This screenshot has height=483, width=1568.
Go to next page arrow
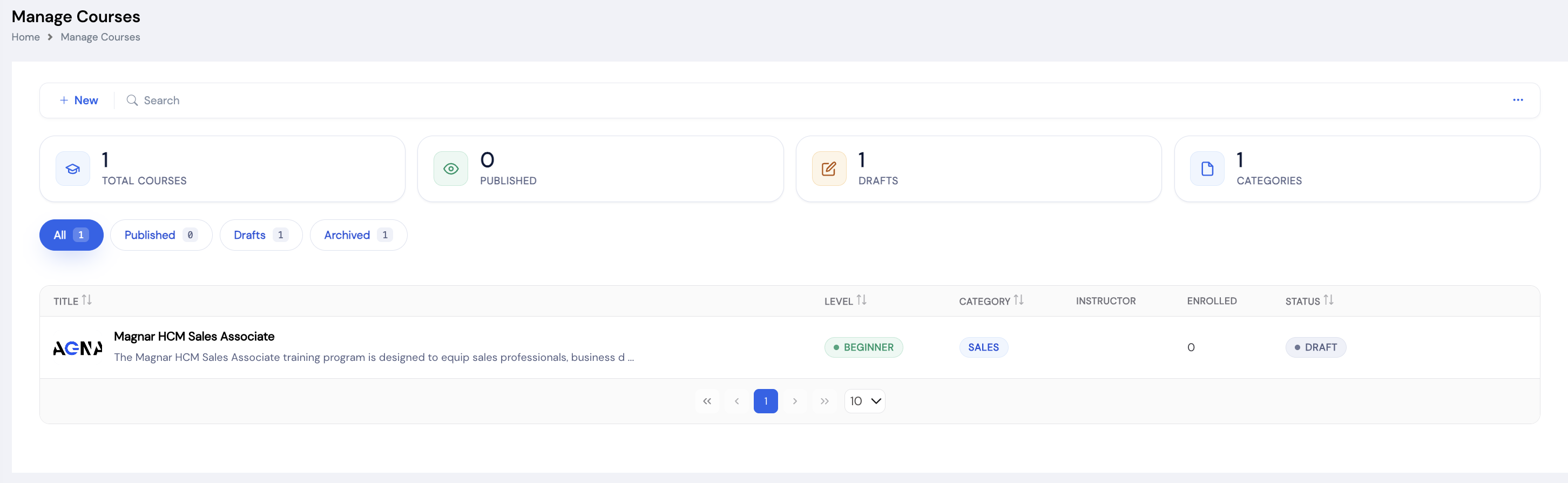(794, 401)
